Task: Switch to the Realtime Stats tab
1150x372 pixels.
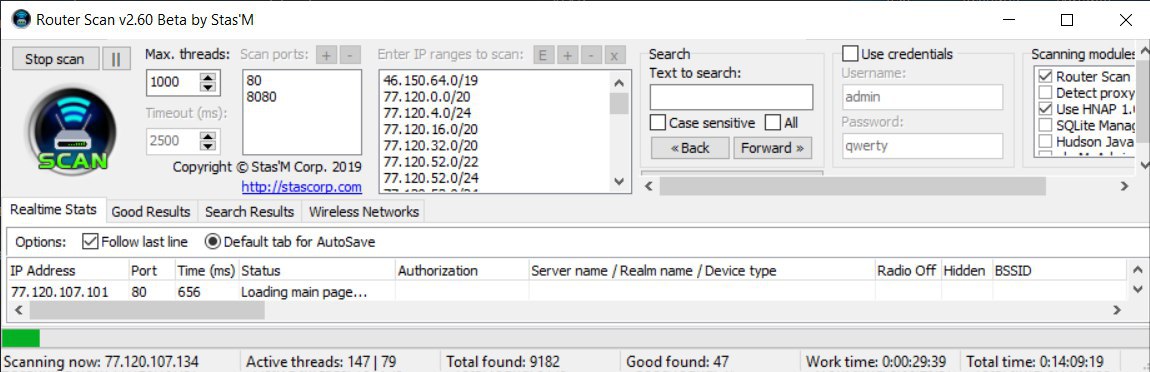Action: point(54,210)
